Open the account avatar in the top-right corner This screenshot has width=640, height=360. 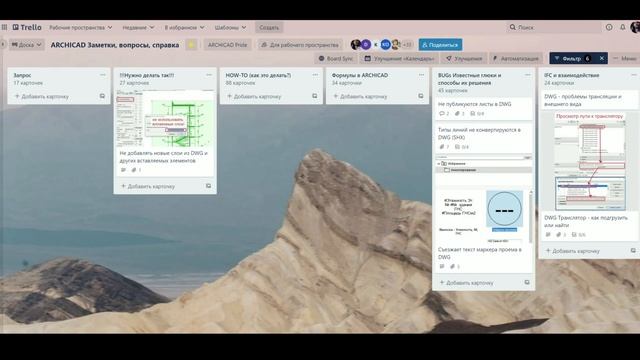click(635, 27)
